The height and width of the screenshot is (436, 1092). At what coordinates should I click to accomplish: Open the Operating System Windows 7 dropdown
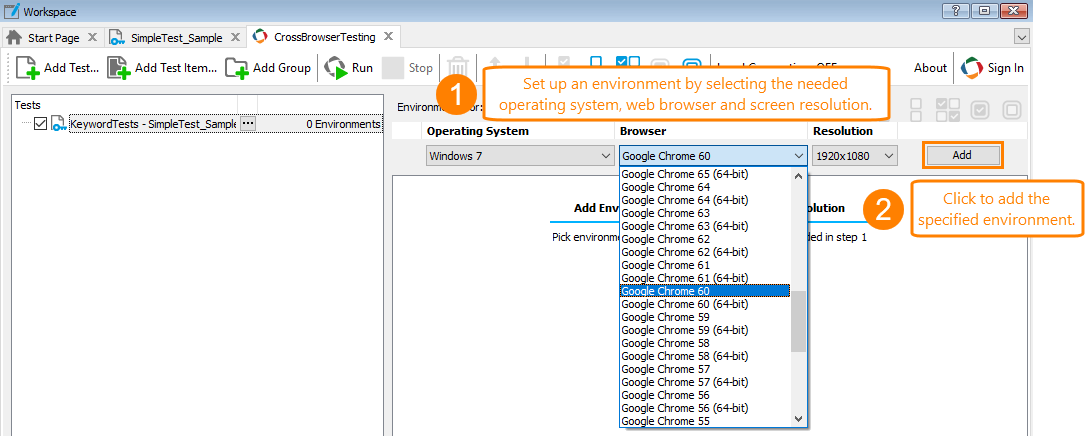click(520, 156)
